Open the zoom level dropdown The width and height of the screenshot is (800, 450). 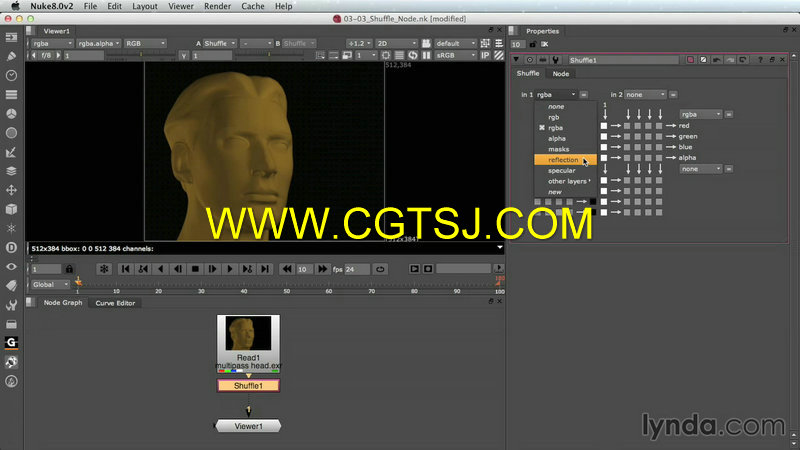pyautogui.click(x=359, y=43)
